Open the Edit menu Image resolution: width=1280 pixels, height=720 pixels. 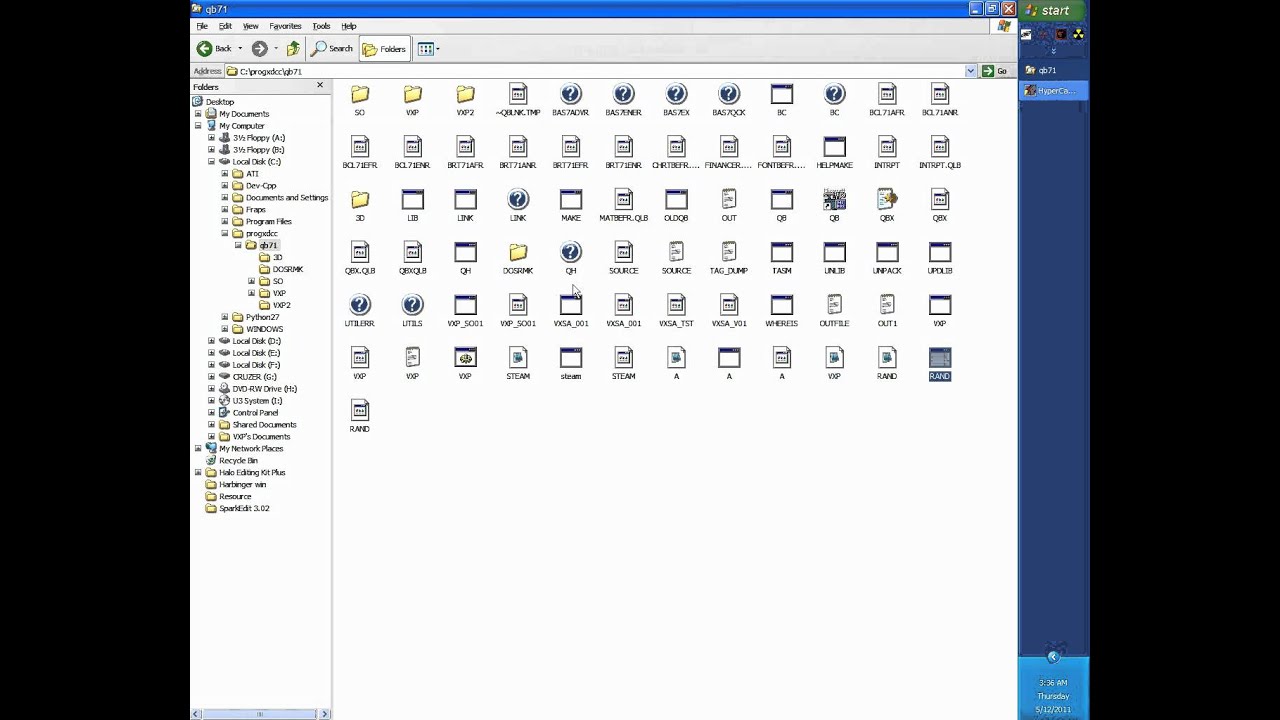(225, 26)
